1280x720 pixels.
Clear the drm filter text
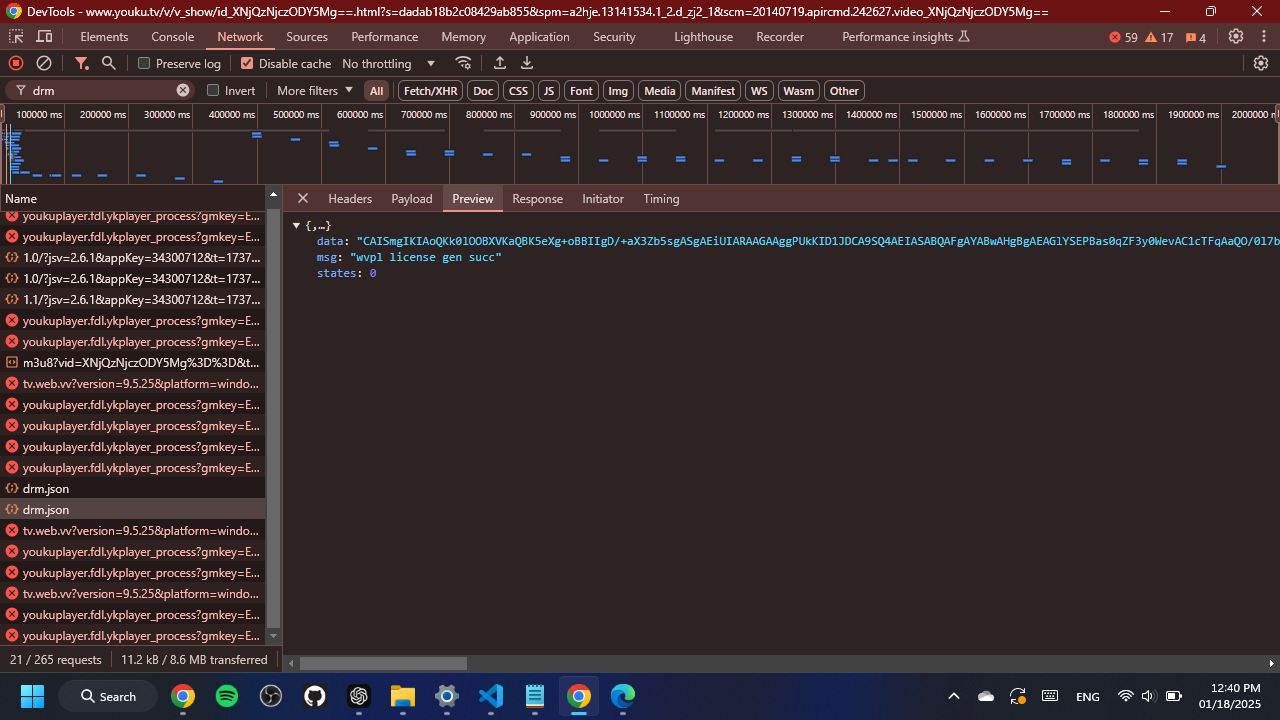point(183,90)
